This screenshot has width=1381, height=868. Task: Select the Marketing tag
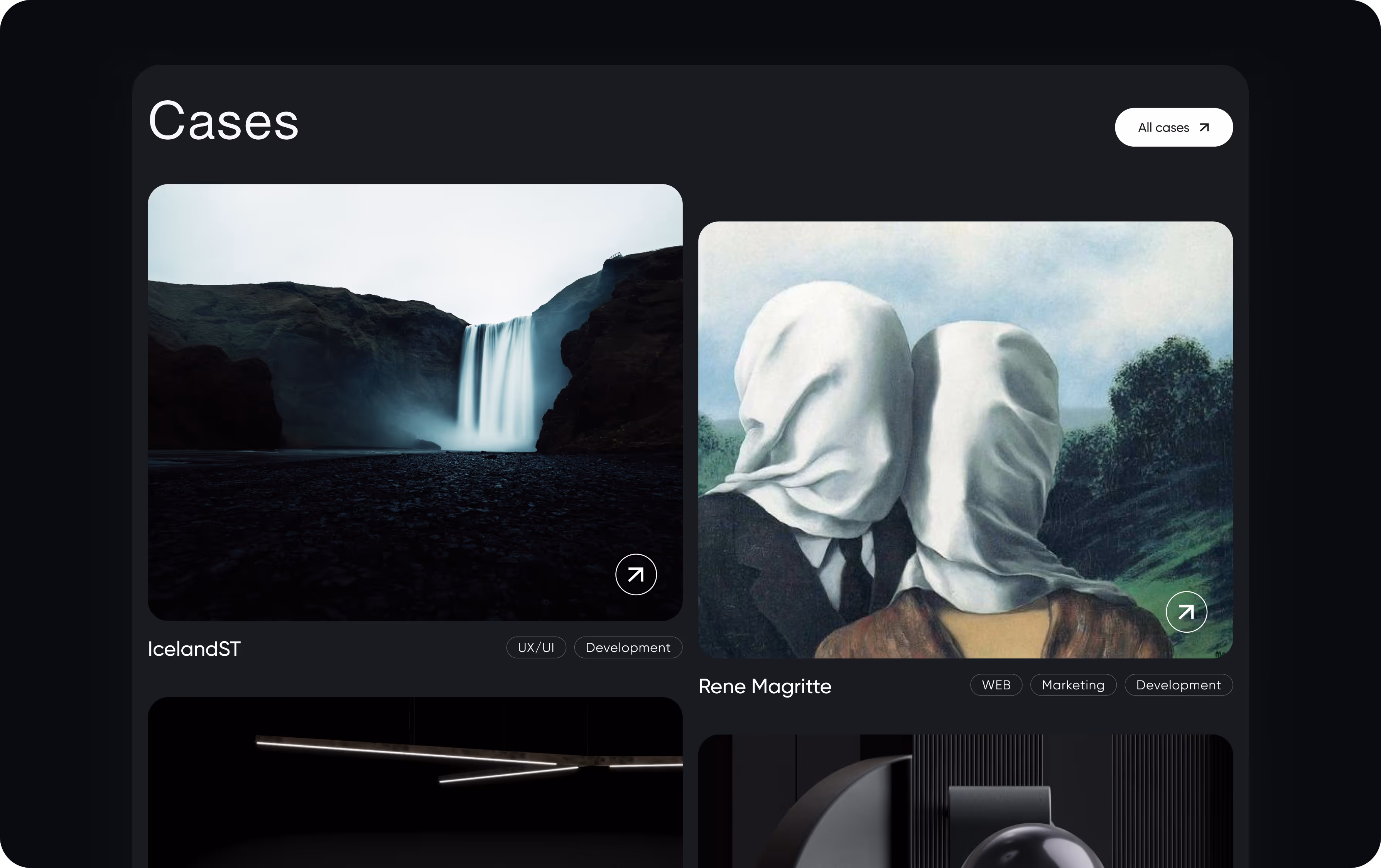click(1073, 685)
